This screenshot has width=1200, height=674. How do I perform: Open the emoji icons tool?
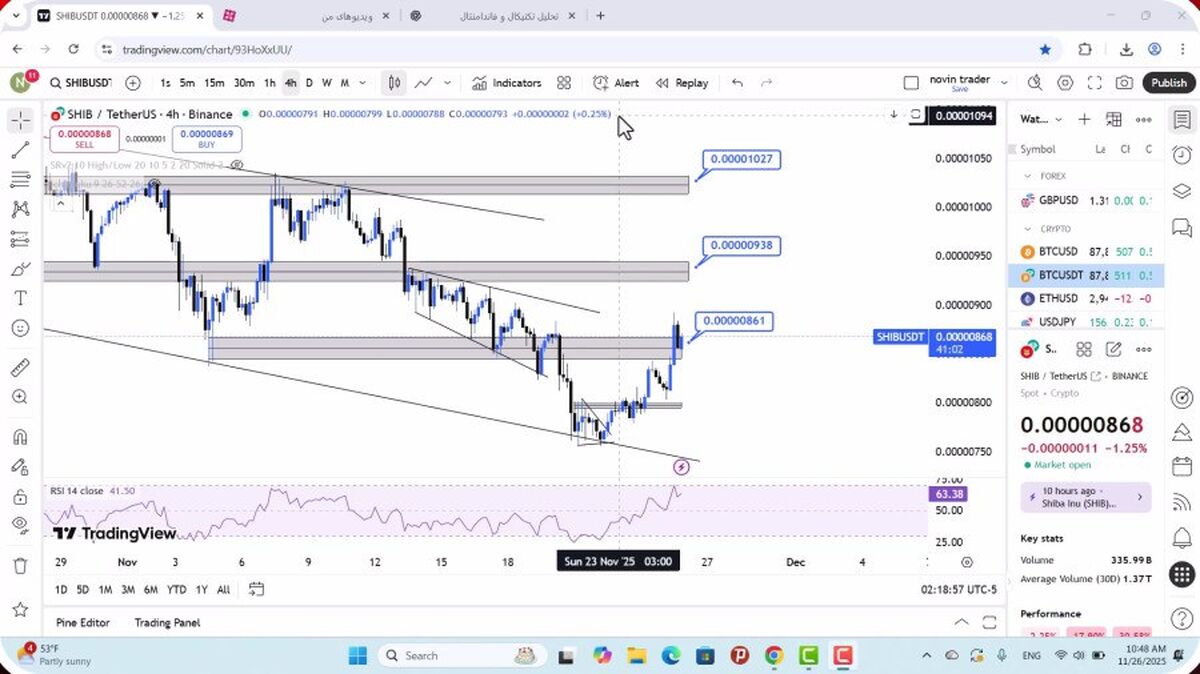pyautogui.click(x=20, y=328)
